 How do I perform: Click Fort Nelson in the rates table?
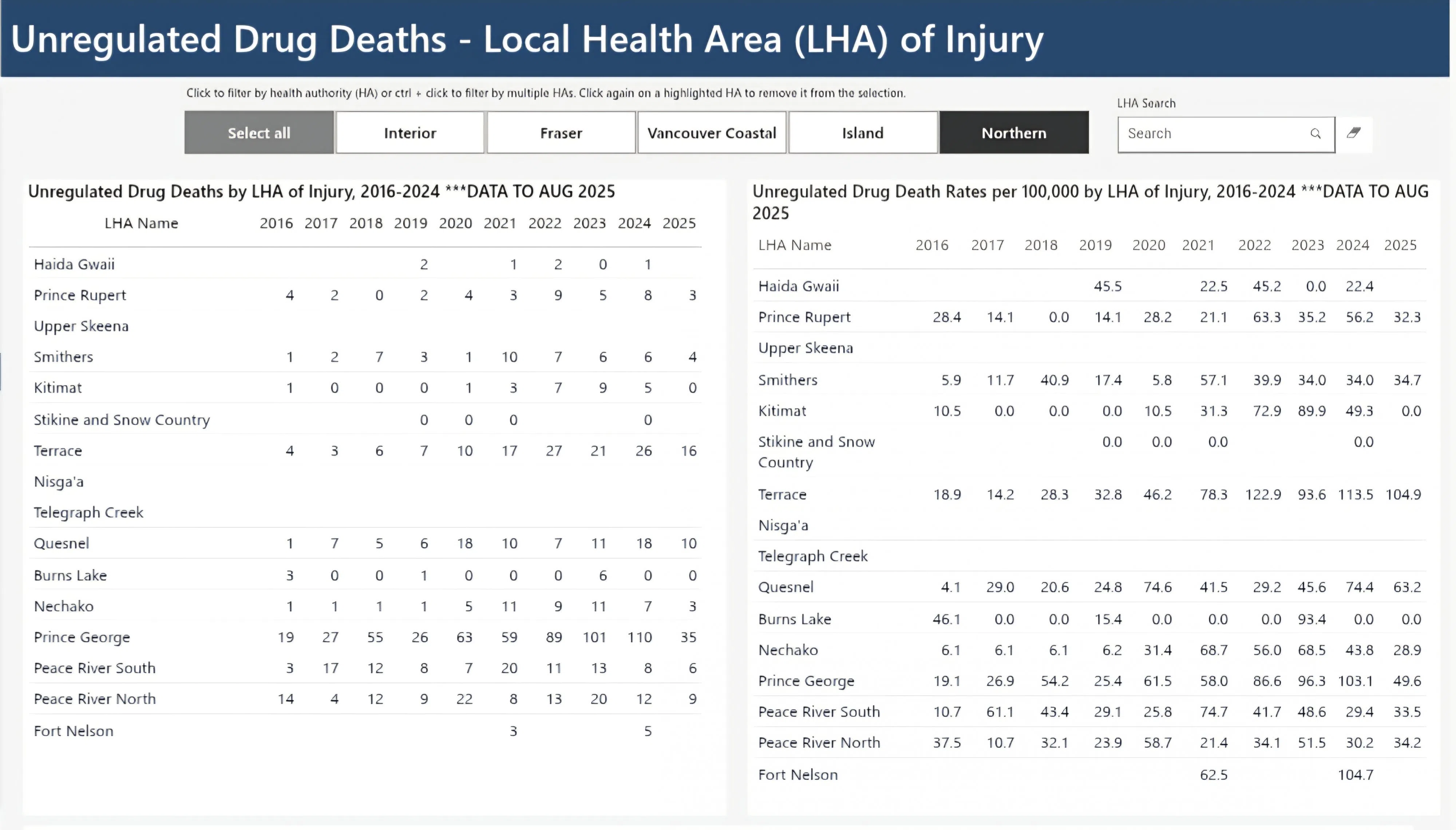[798, 775]
